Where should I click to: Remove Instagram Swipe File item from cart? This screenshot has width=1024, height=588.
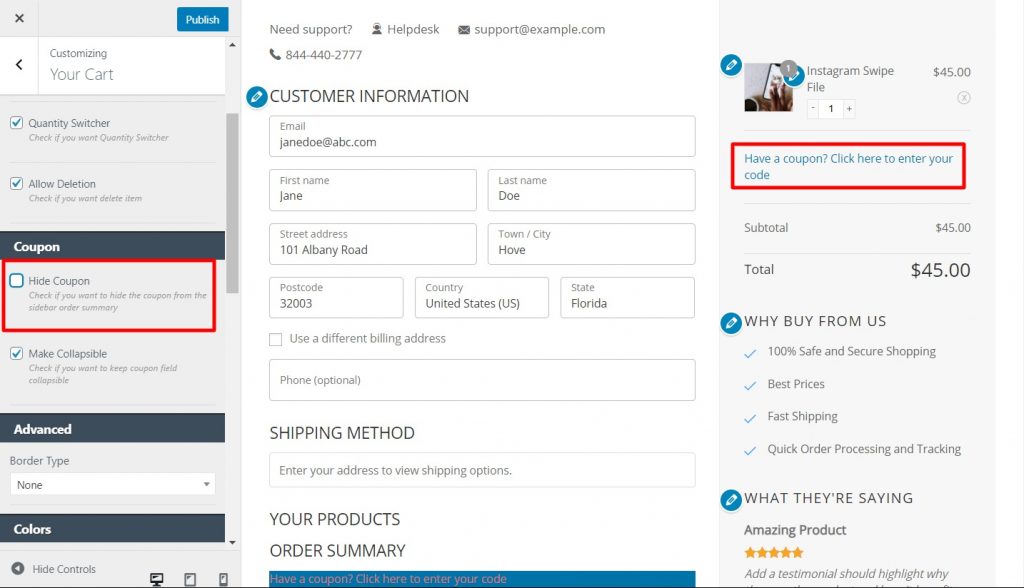pos(963,98)
